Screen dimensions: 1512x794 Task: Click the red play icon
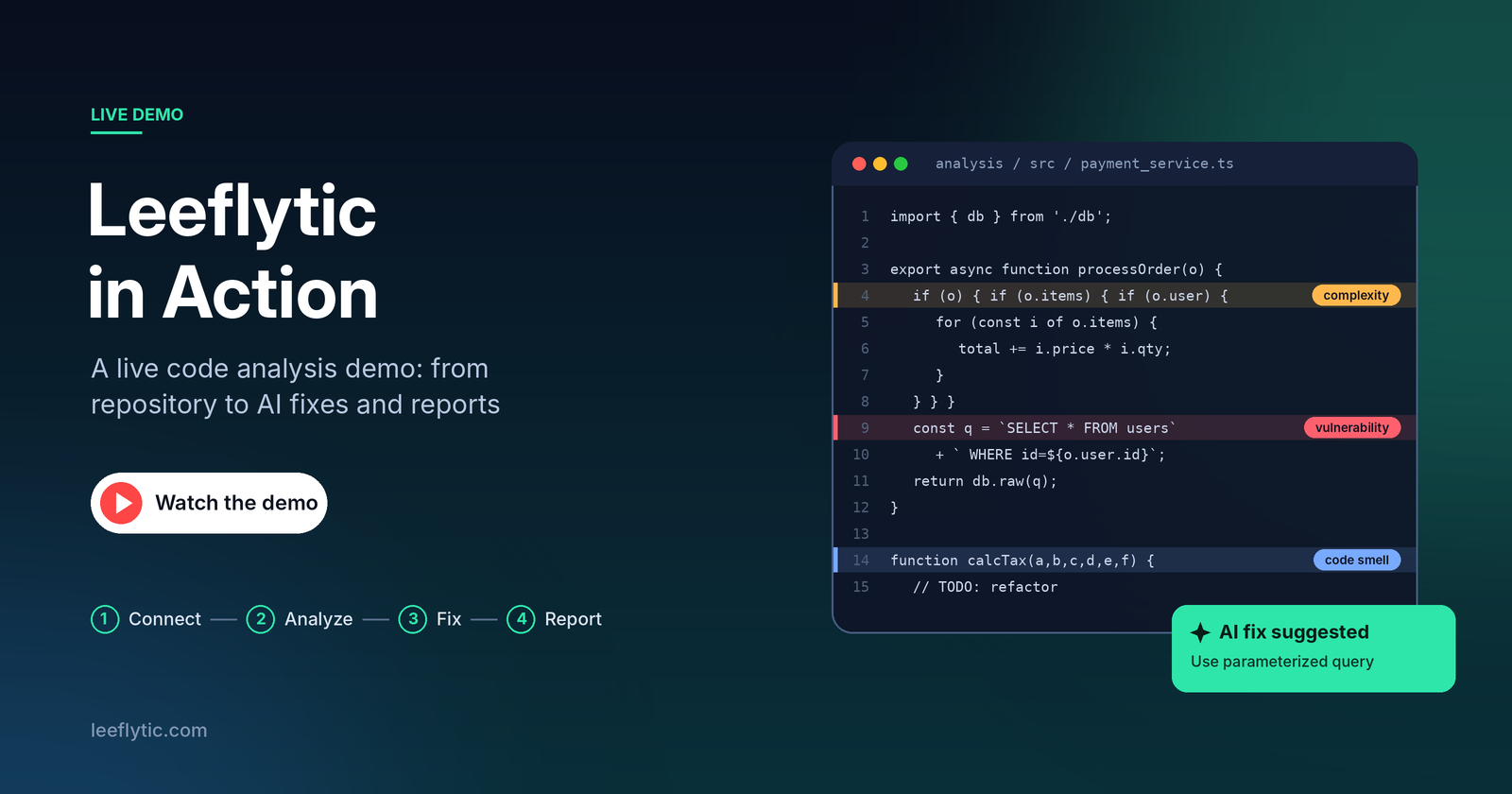(x=122, y=503)
